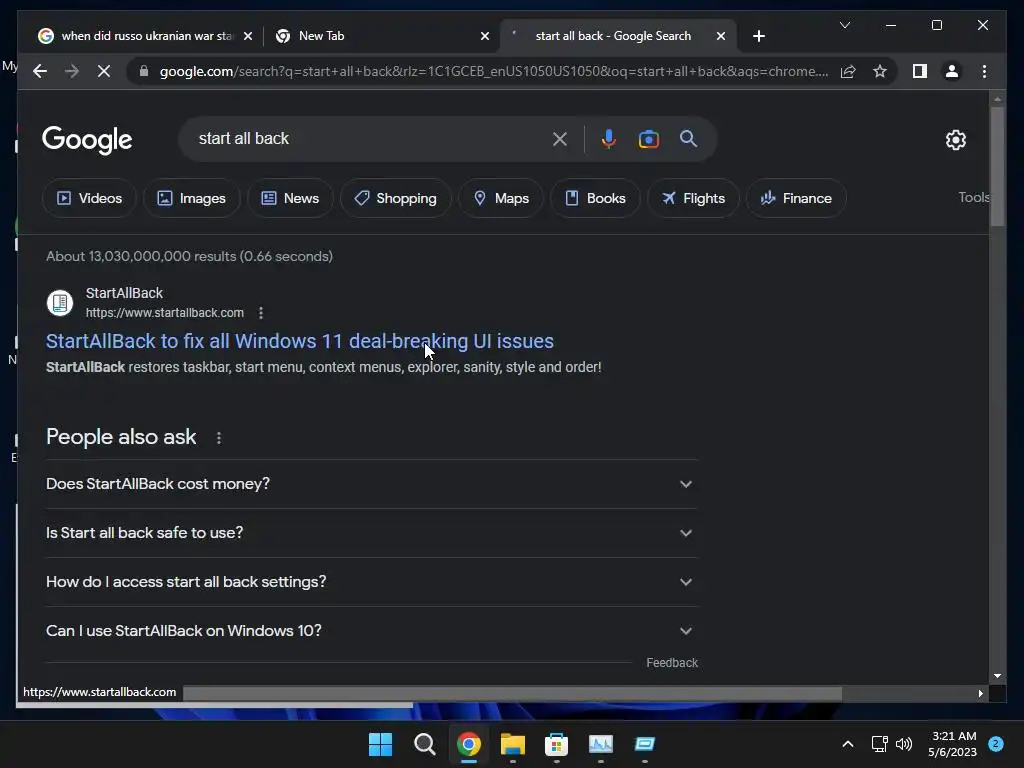The image size is (1024, 768).
Task: Open network icon in system tray
Action: 879,744
